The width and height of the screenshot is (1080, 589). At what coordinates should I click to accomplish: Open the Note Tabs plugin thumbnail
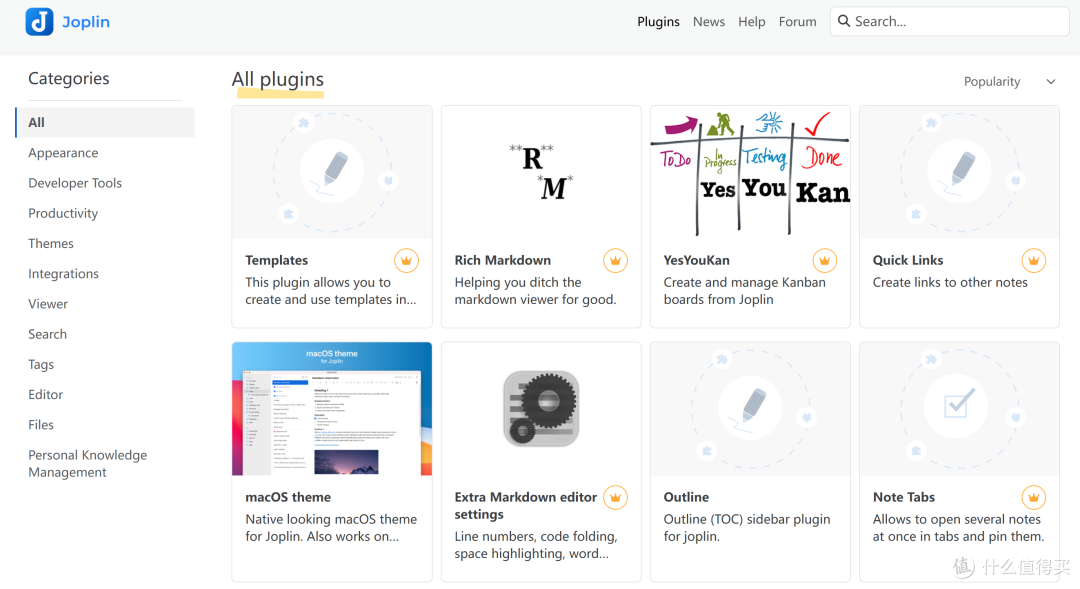click(959, 409)
